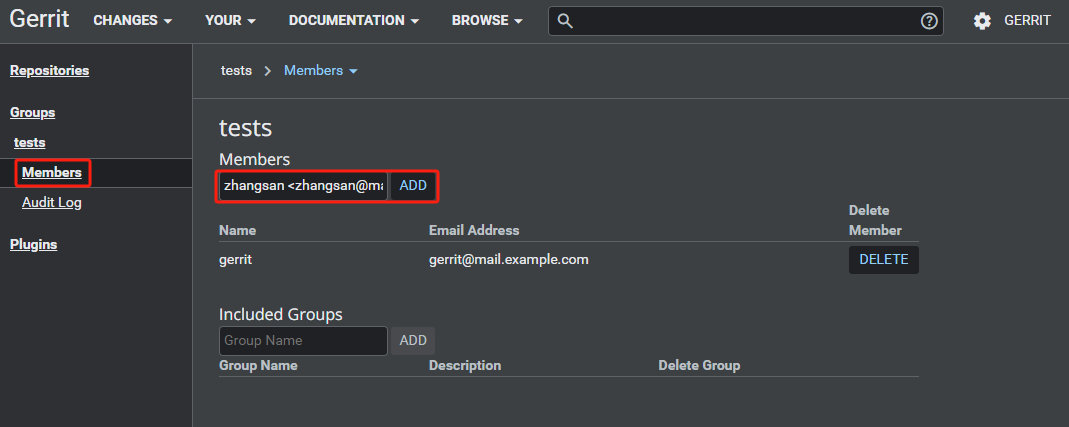
Task: Open Audit Log in the sidebar
Action: point(52,203)
